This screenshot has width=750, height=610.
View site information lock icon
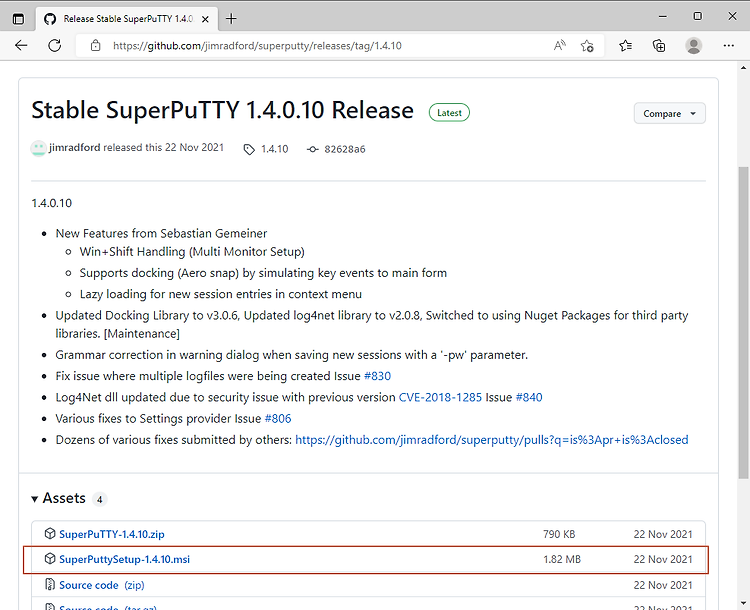[96, 45]
